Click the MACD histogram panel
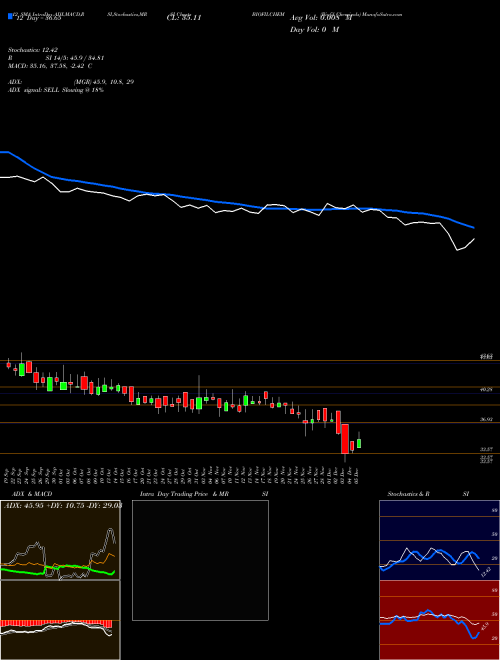The height and width of the screenshot is (660, 500). click(x=60, y=620)
